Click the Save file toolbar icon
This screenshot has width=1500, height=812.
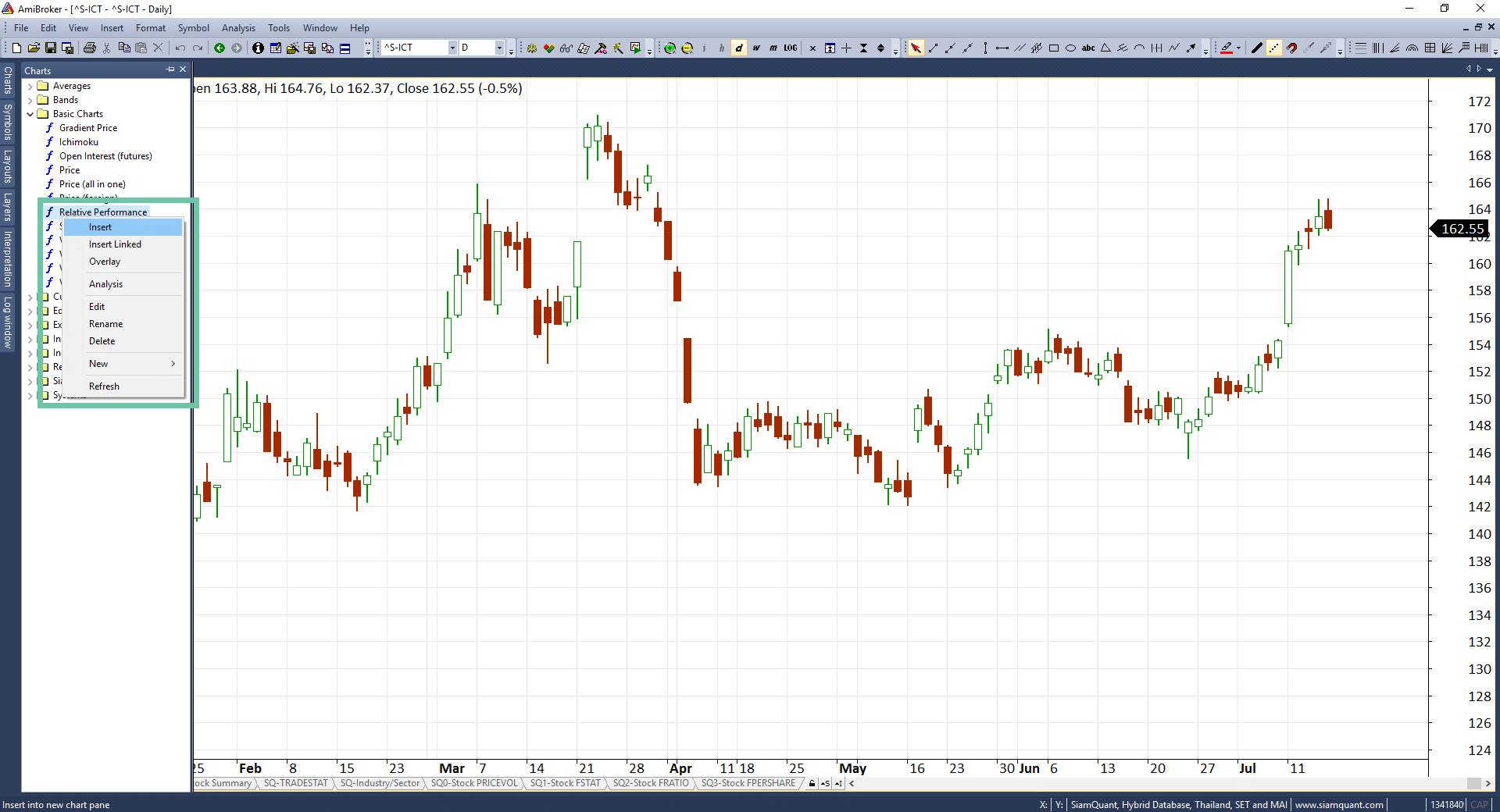coord(51,48)
